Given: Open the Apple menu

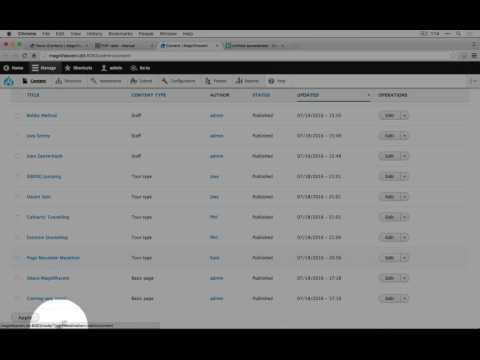Looking at the screenshot, I should pos(9,34).
